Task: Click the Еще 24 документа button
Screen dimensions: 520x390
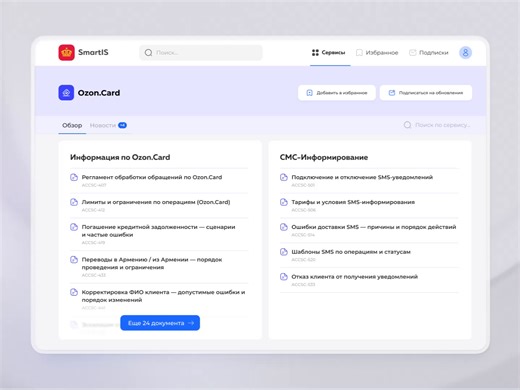Action: click(160, 323)
